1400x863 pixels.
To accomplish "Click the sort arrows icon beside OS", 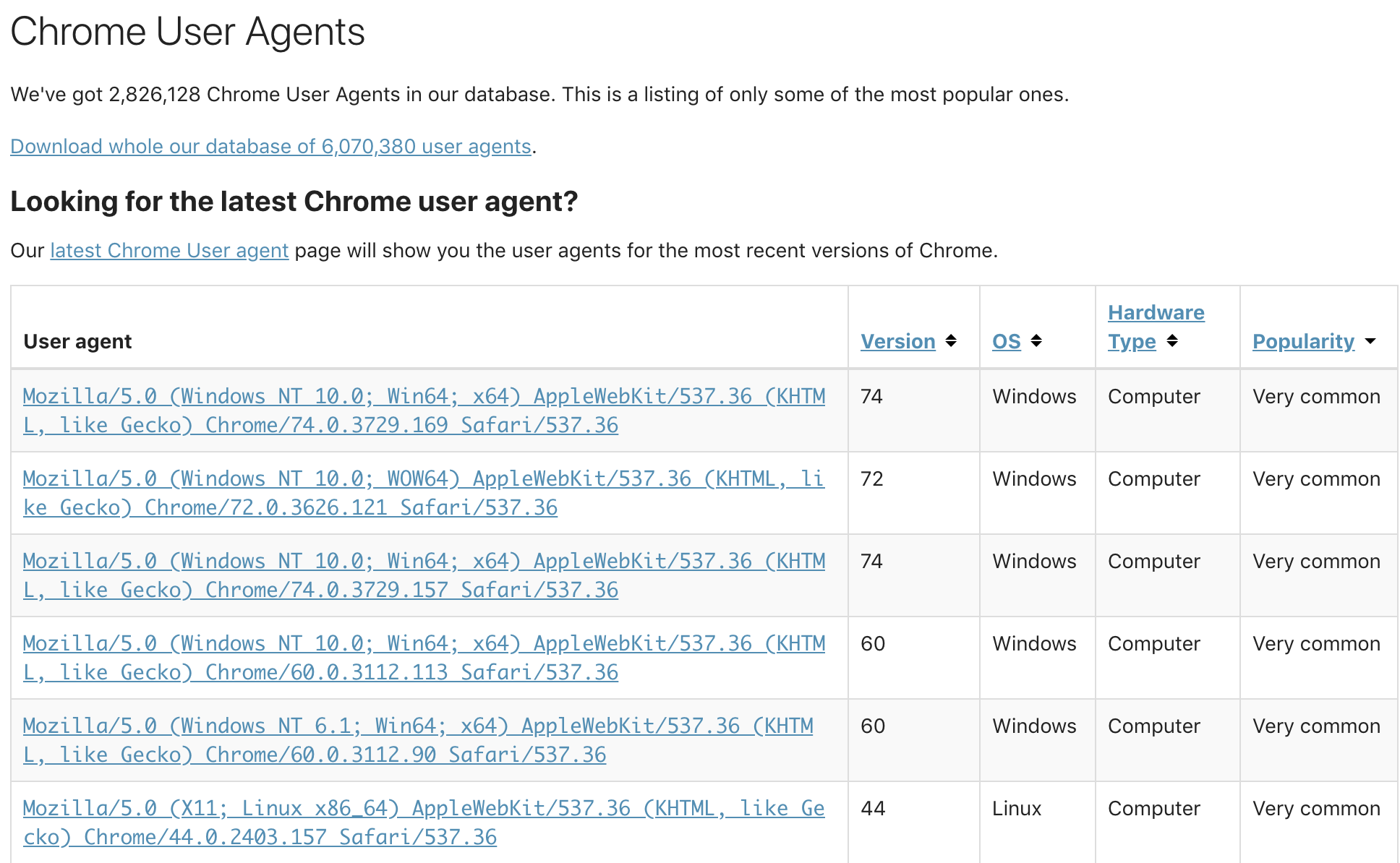I will [x=1036, y=340].
